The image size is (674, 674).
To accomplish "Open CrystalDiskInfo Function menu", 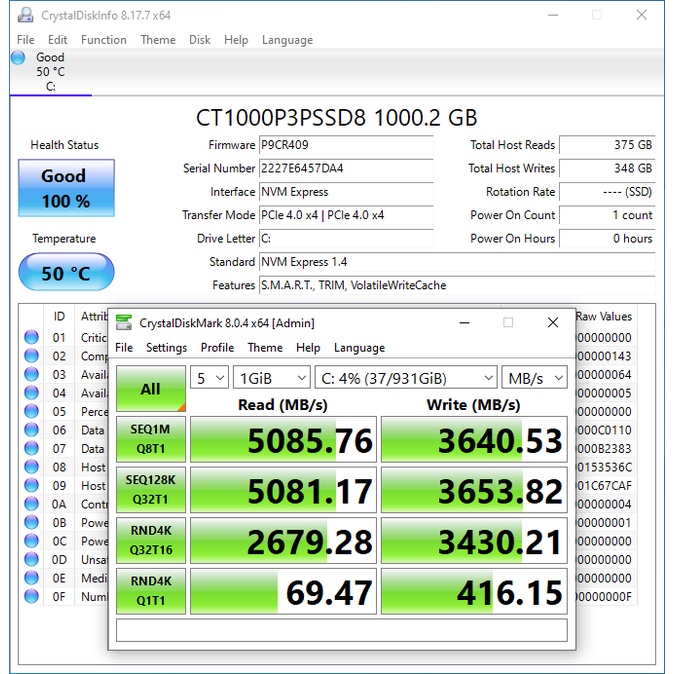I will click(x=104, y=40).
